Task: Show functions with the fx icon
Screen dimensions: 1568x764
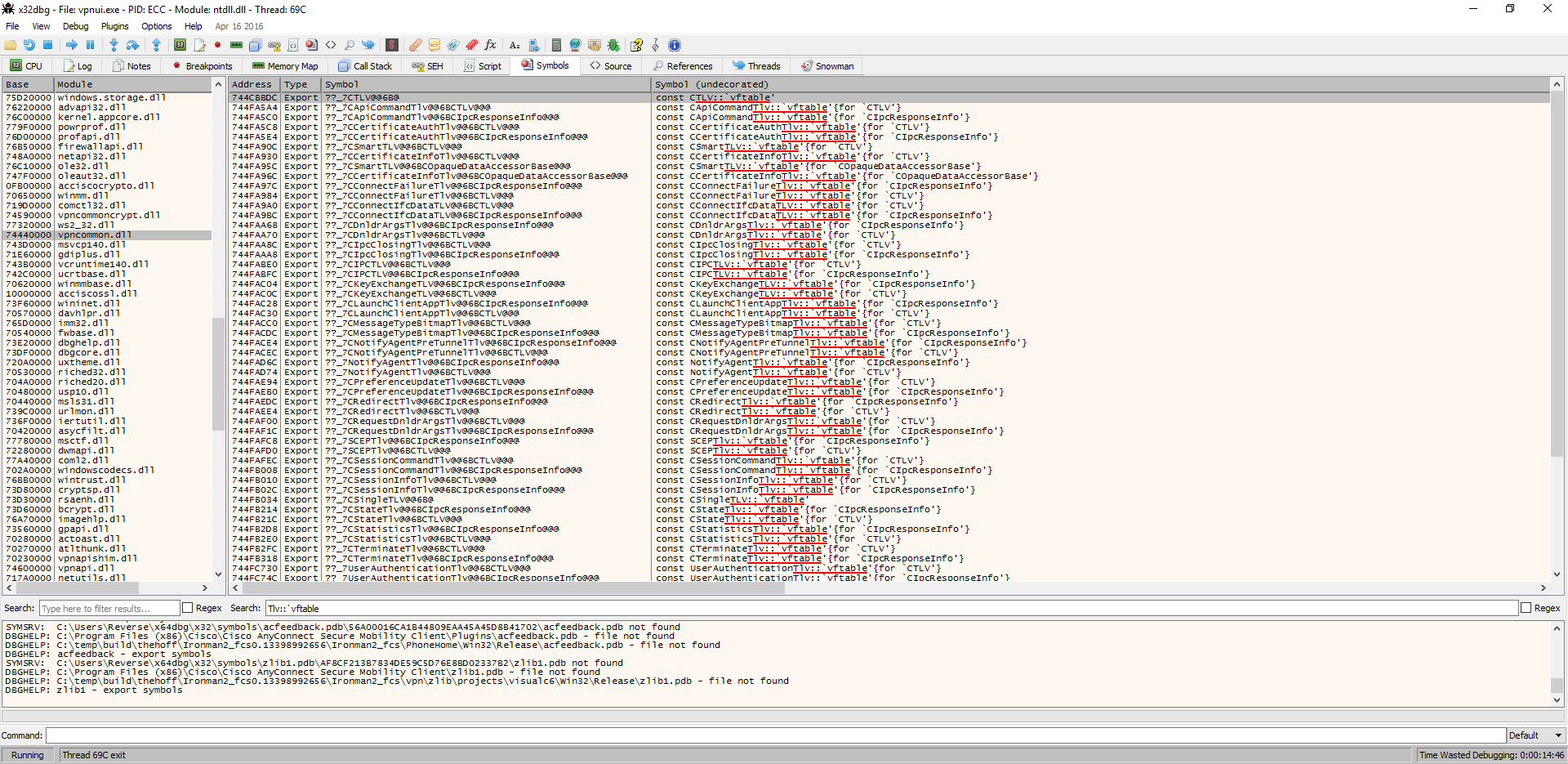Action: tap(491, 45)
